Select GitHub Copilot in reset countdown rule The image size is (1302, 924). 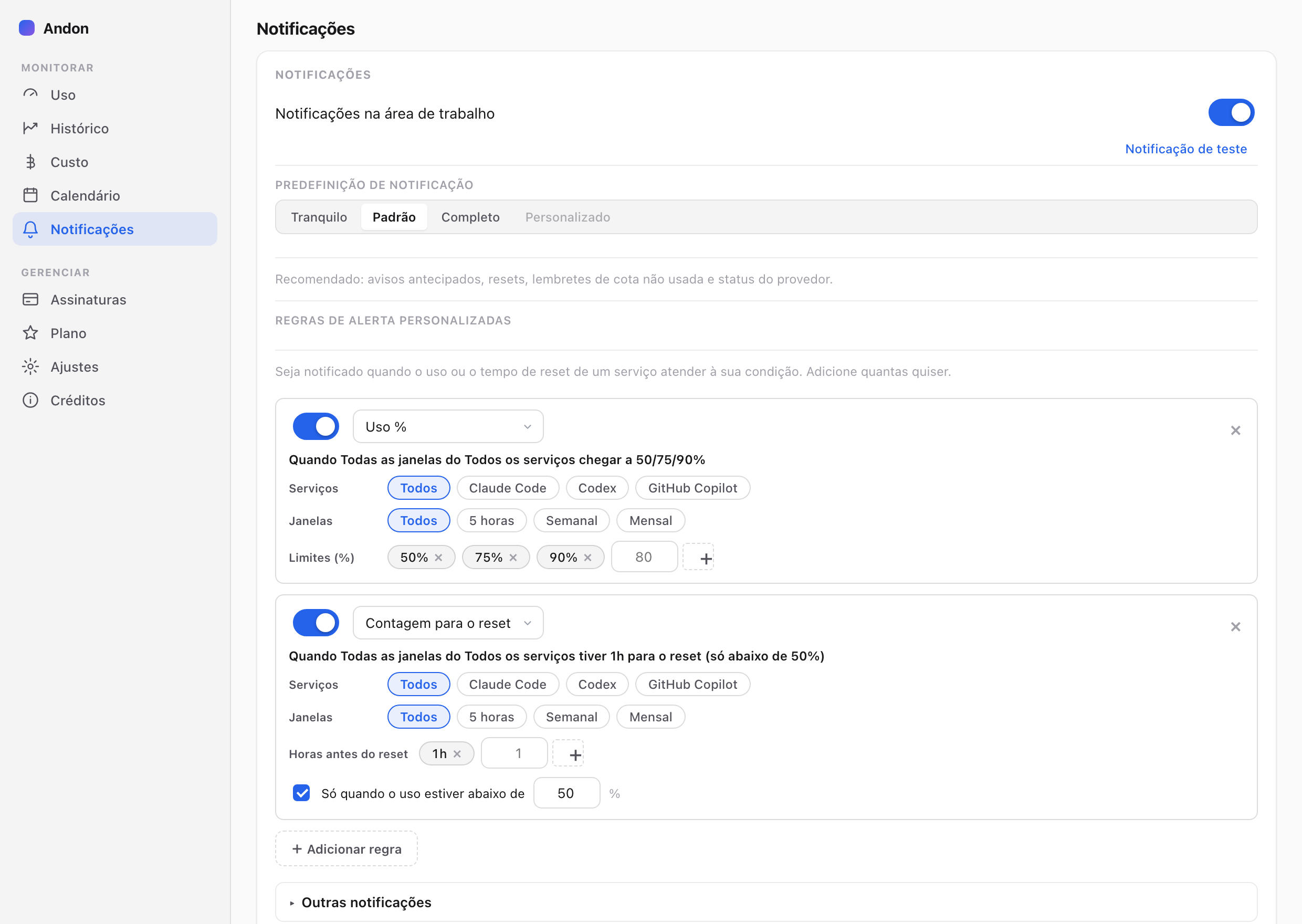click(x=692, y=684)
